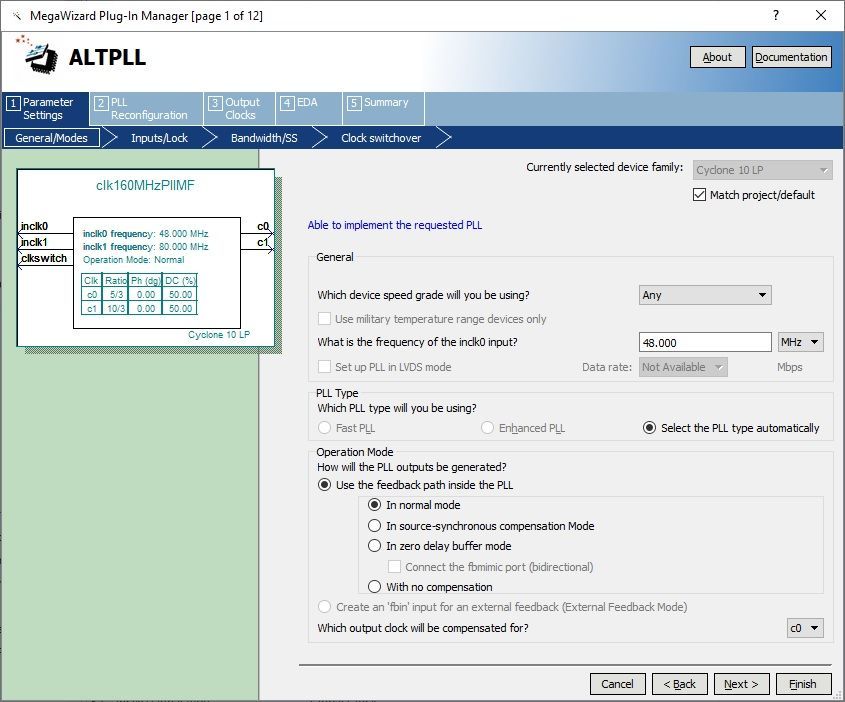Select PLL type automatically radio button

[x=649, y=428]
